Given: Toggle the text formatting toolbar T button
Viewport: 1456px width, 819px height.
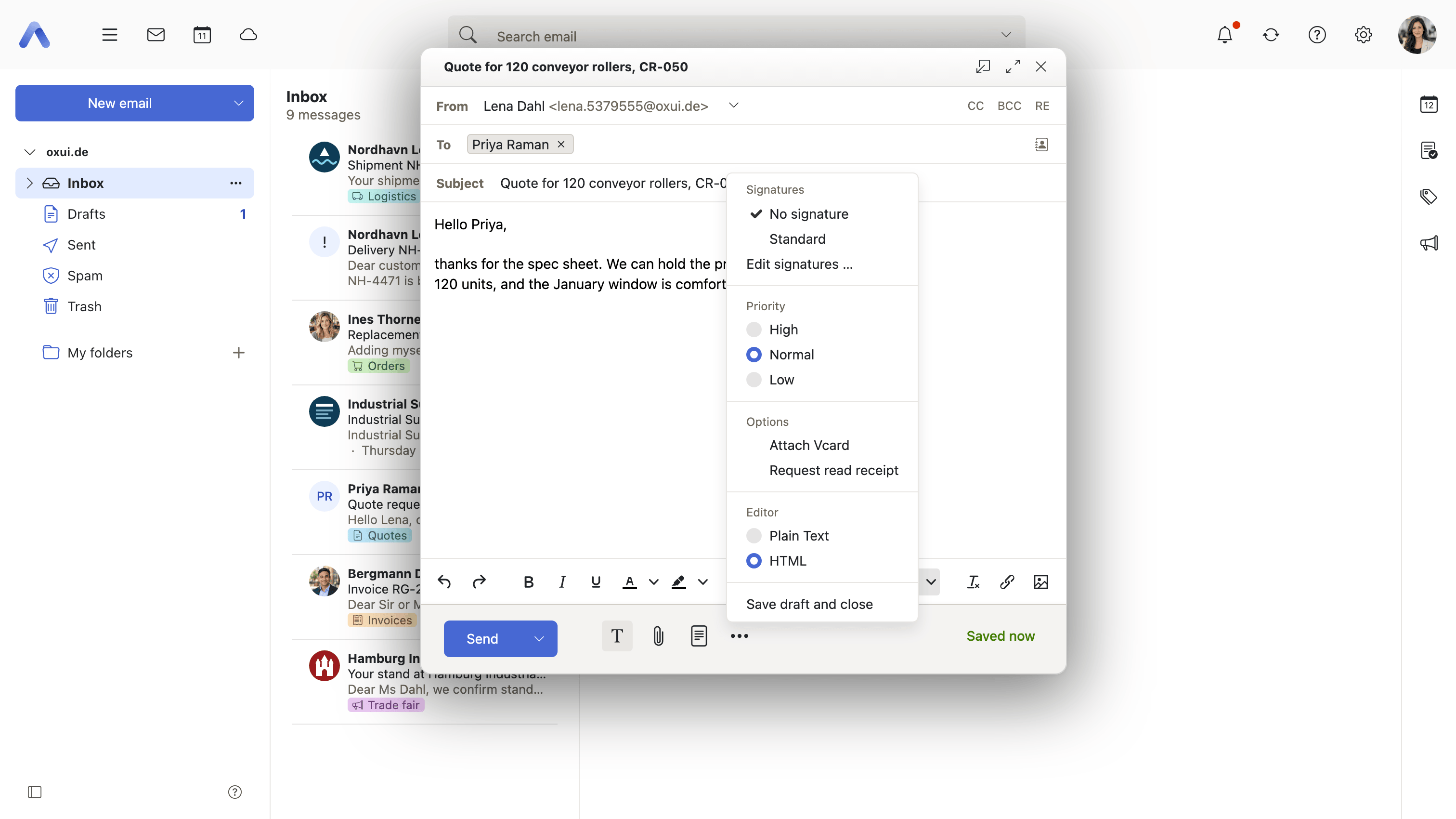Looking at the screenshot, I should [617, 636].
